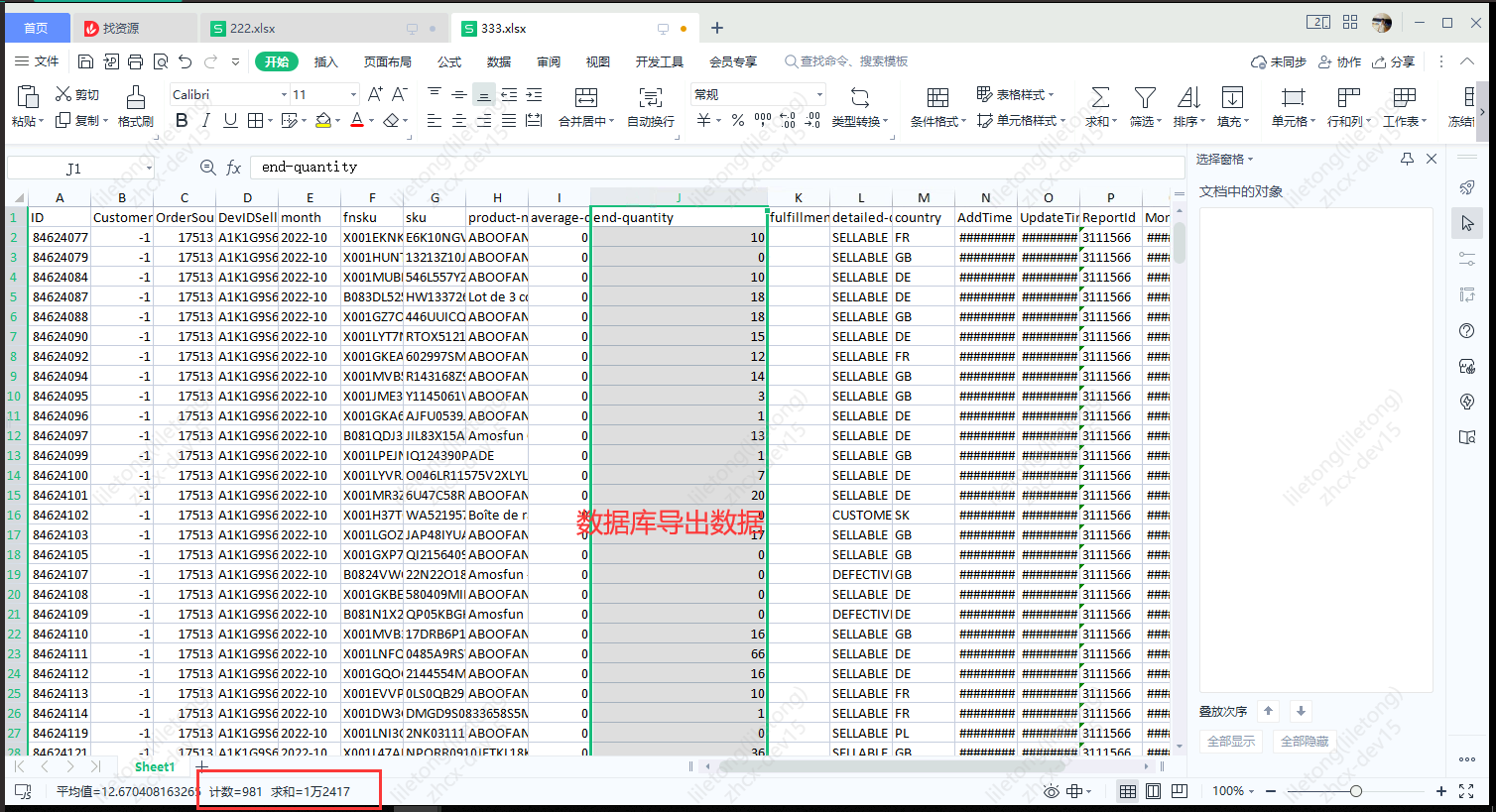The image size is (1496, 812).
Task: Toggle underline formatting
Action: point(230,121)
